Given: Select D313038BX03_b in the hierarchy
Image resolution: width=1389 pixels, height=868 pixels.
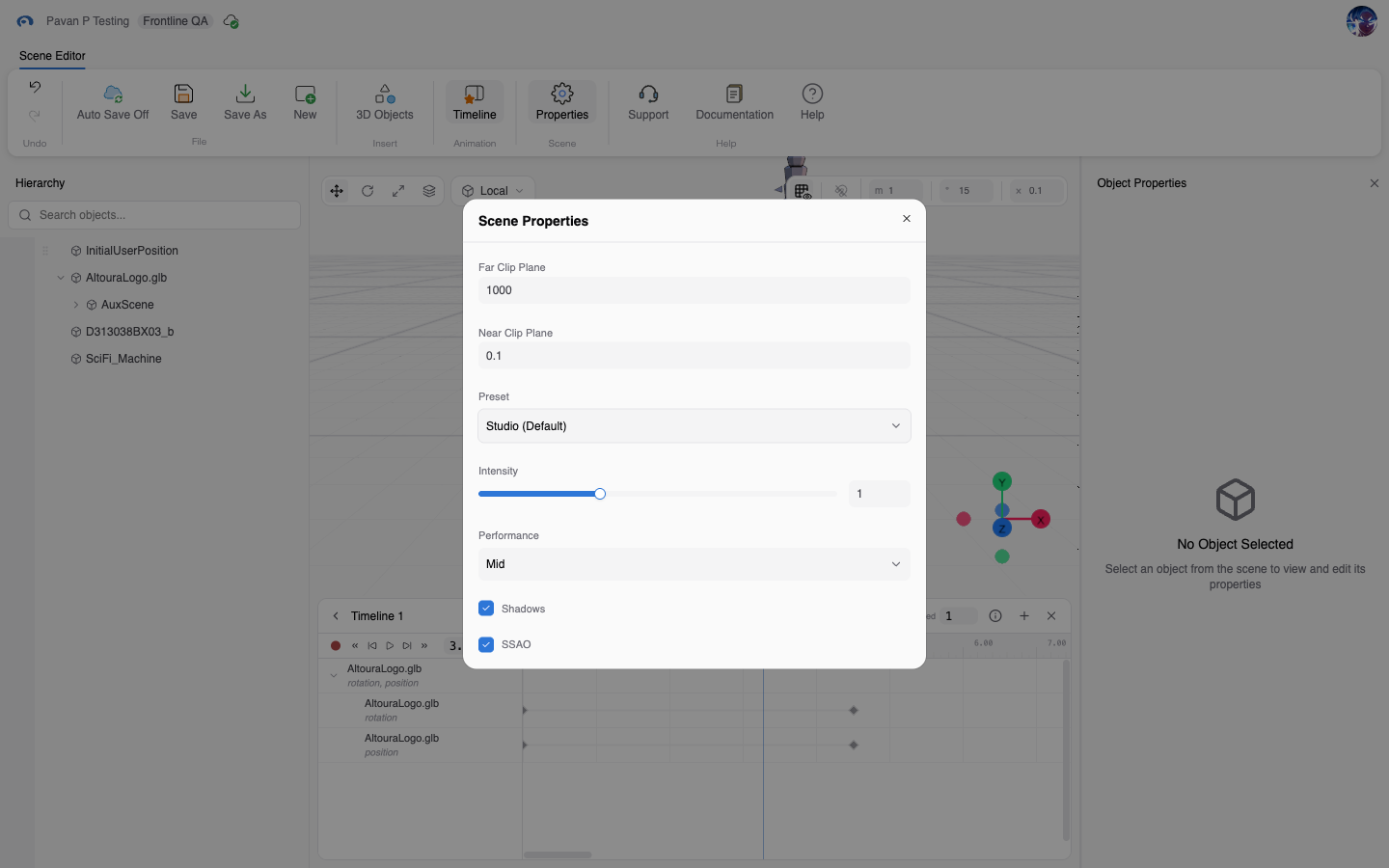Looking at the screenshot, I should [x=130, y=332].
